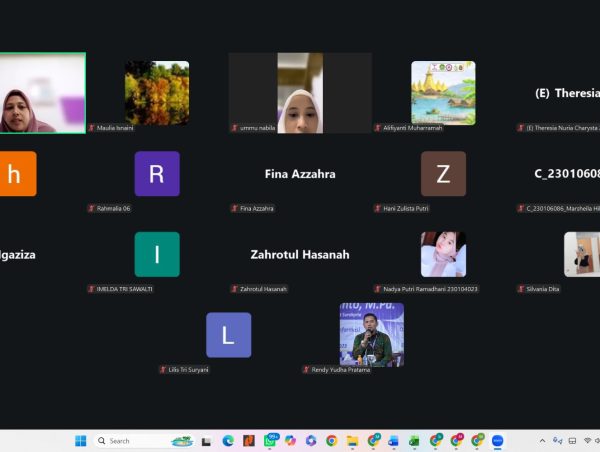
Task: Select the active speaker video with green border
Action: click(x=42, y=93)
